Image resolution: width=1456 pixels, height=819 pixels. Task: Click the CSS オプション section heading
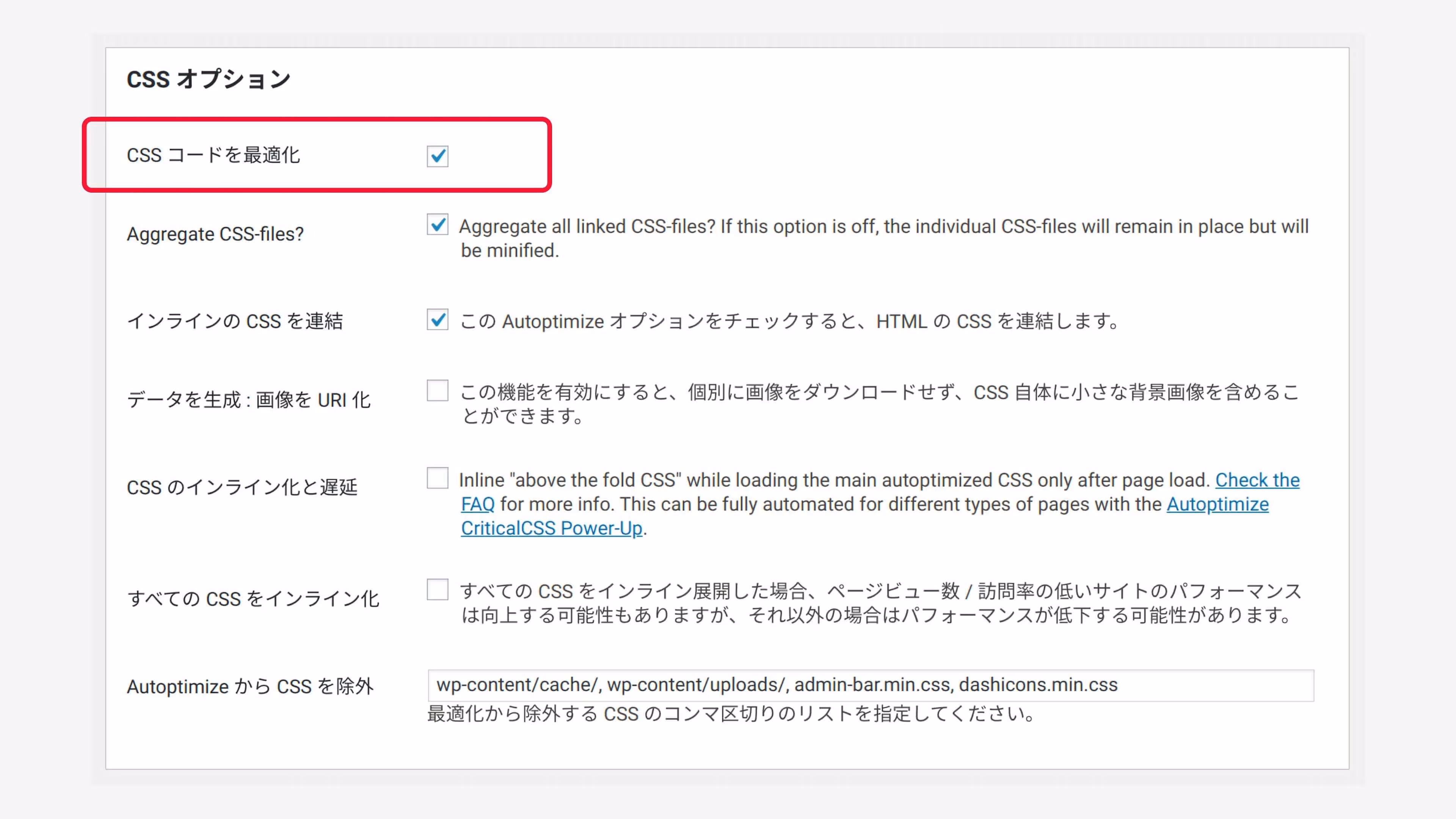[209, 79]
